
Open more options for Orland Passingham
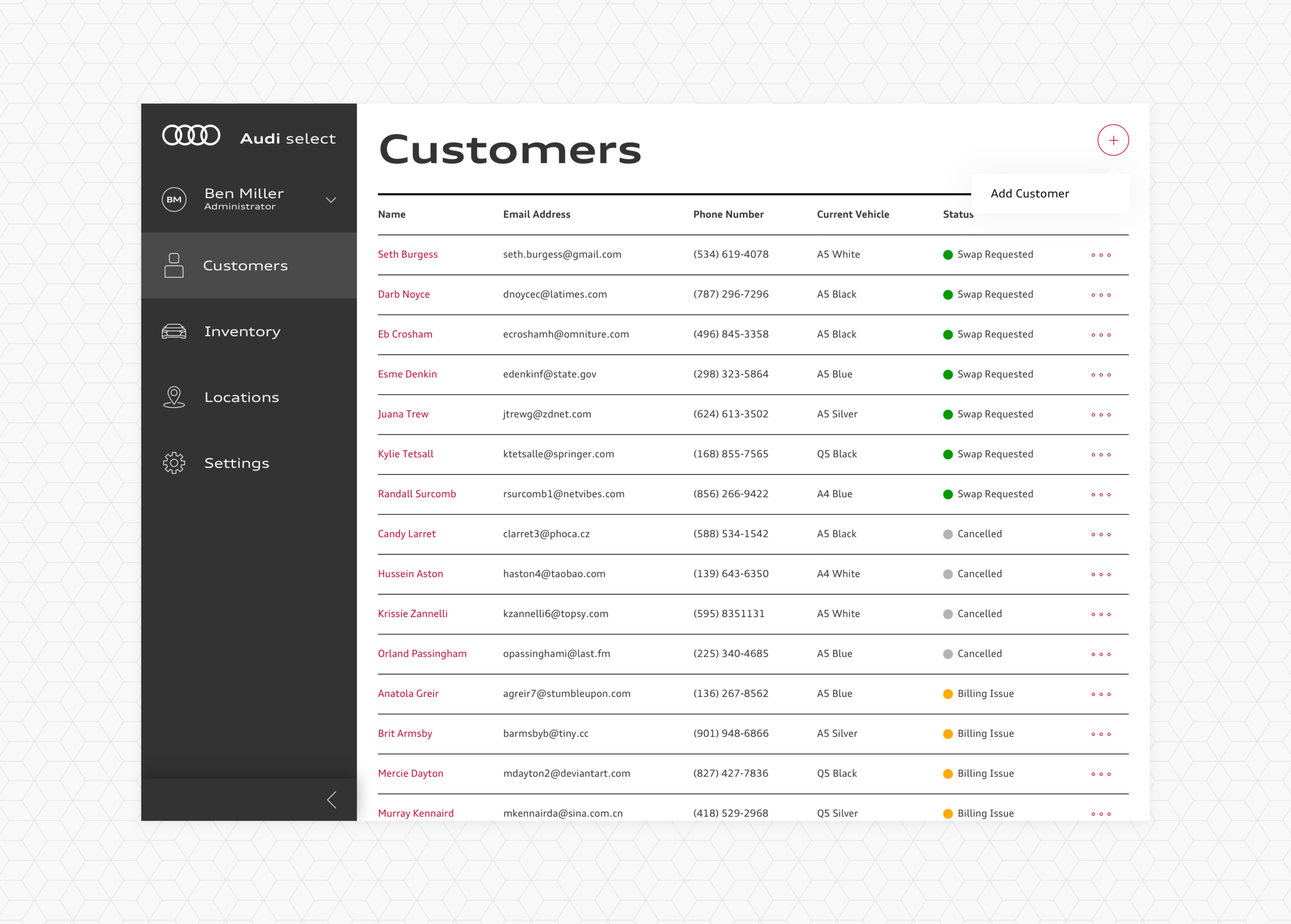tap(1101, 654)
